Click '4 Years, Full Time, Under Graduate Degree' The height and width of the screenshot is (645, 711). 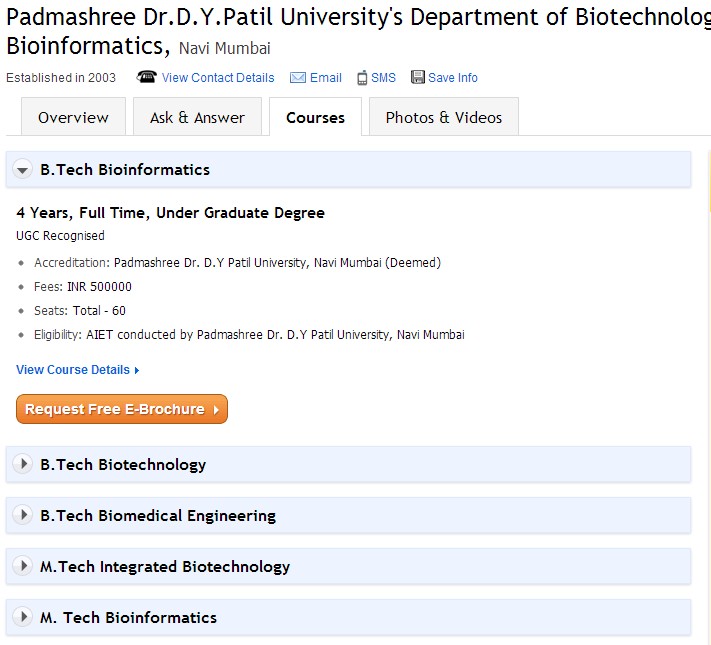(x=170, y=213)
